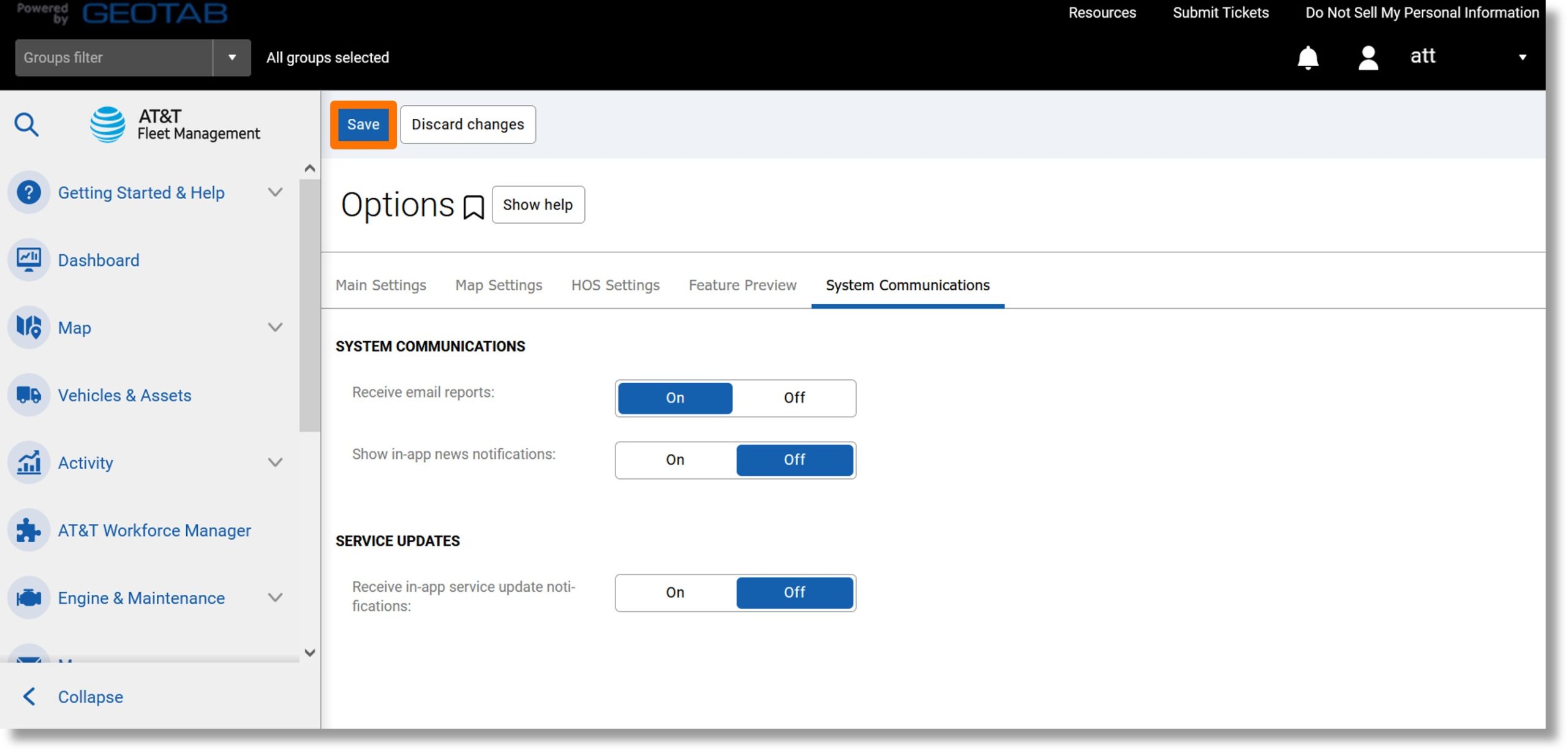Click the Engine & Maintenance icon

pyautogui.click(x=29, y=597)
